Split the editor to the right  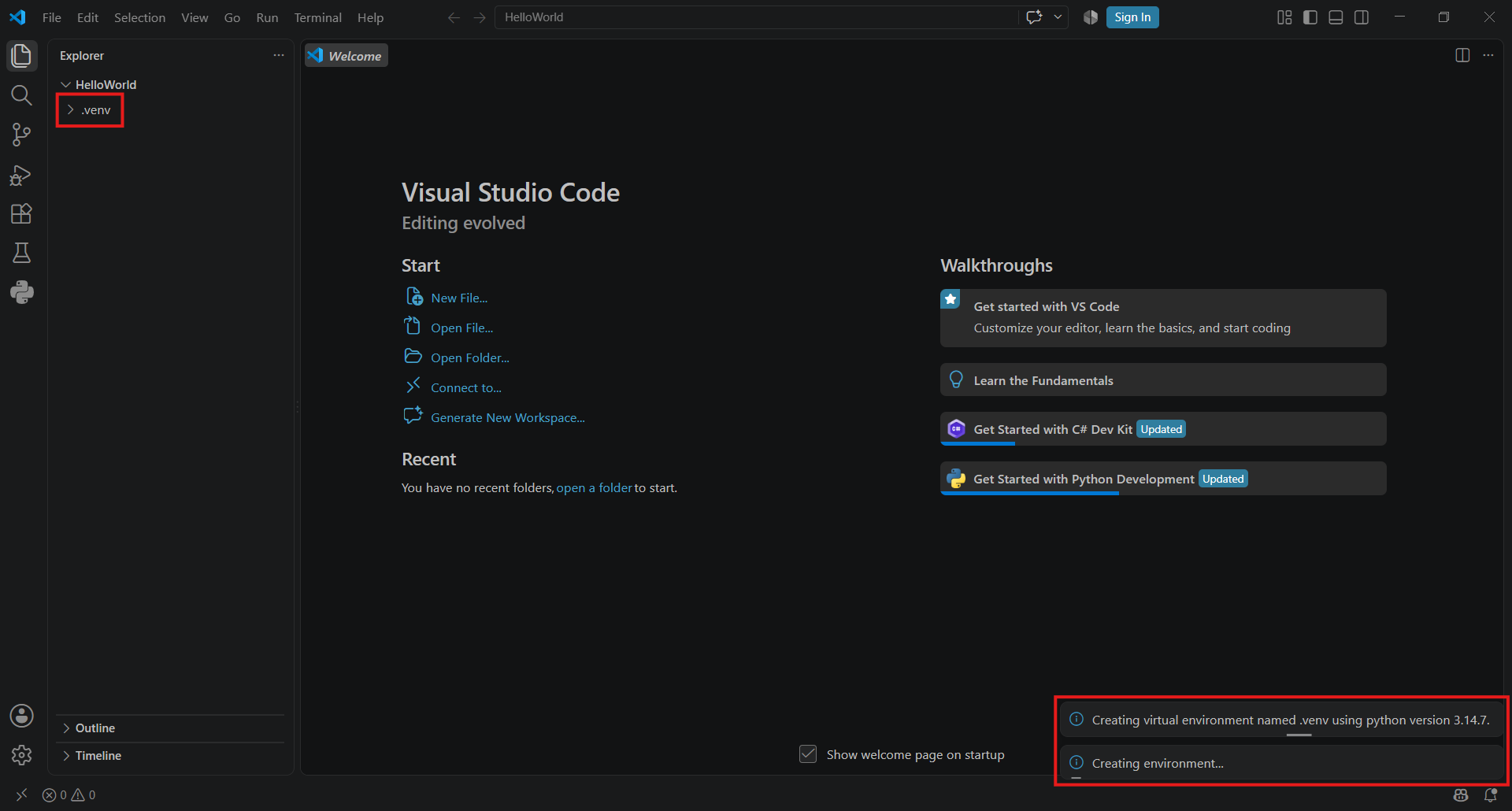[x=1462, y=55]
